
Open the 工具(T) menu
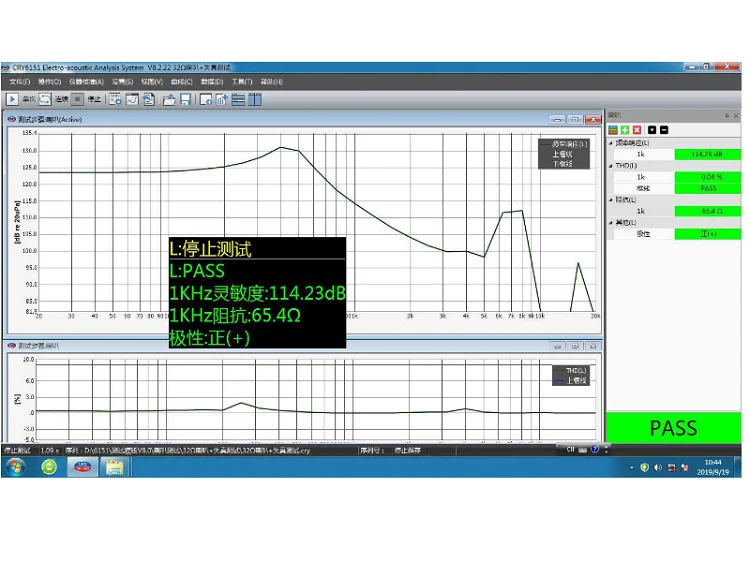pyautogui.click(x=241, y=81)
